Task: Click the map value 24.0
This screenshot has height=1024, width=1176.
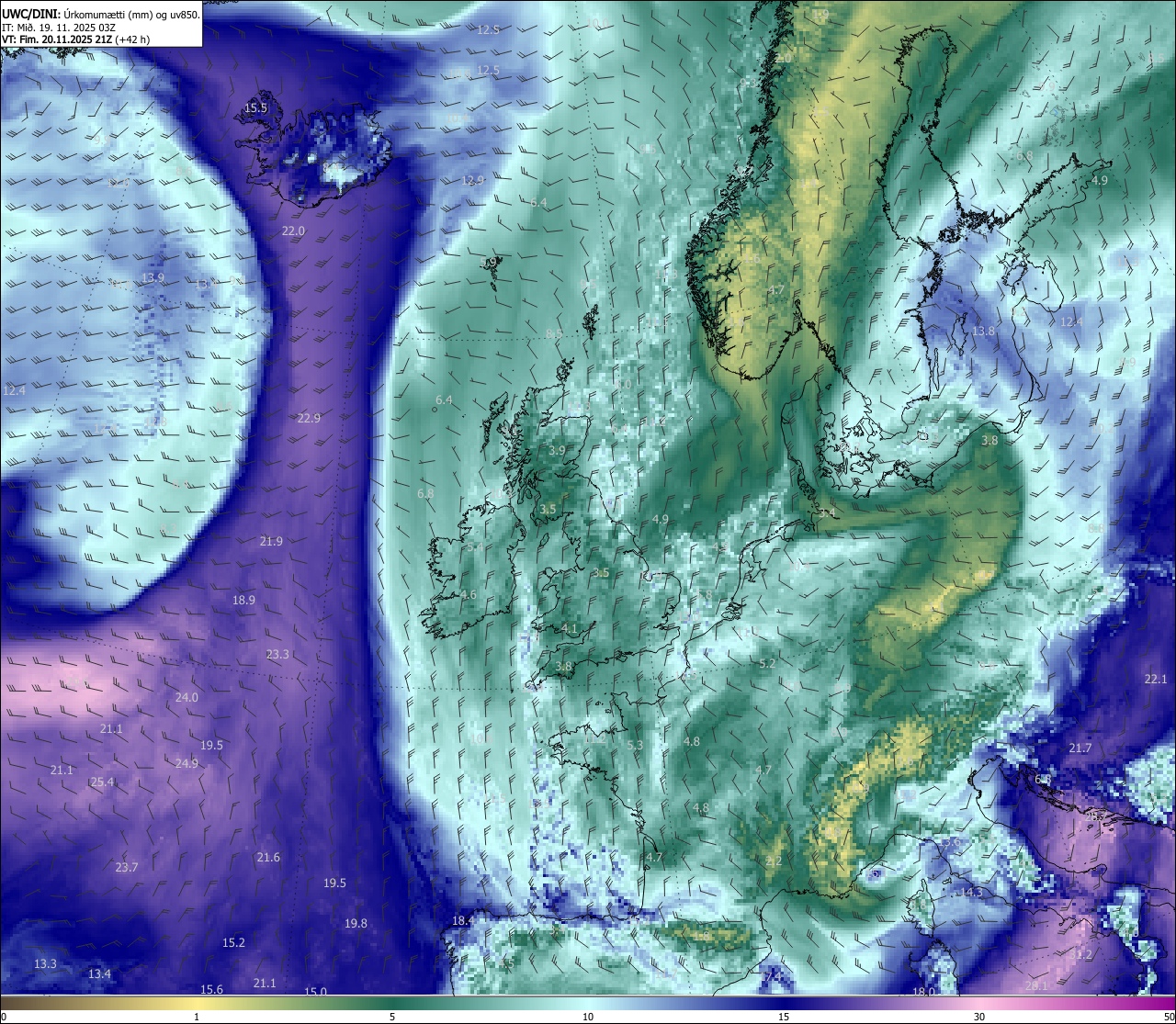Action: click(x=187, y=698)
